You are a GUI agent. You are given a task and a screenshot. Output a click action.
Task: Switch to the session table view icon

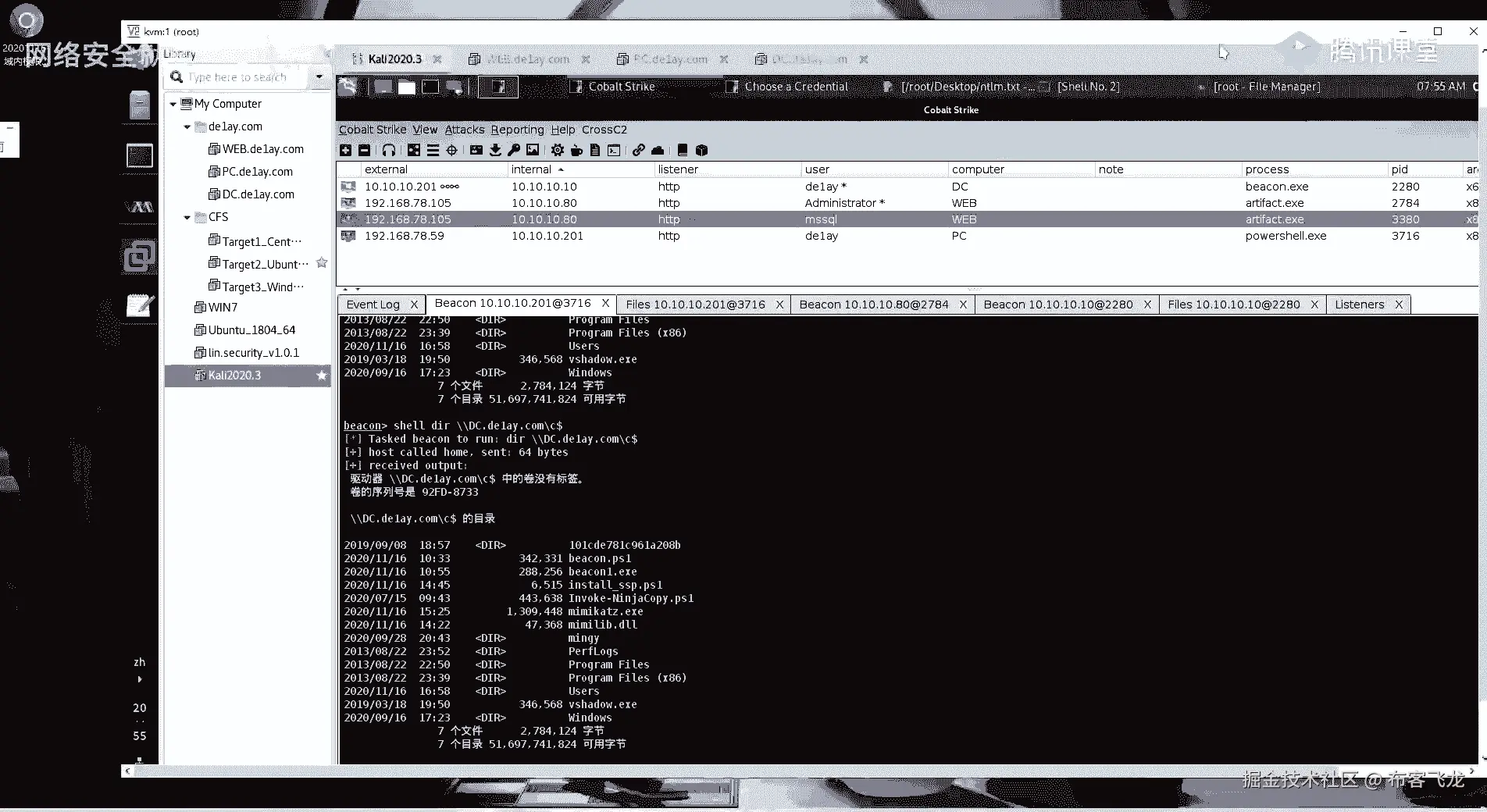point(433,150)
